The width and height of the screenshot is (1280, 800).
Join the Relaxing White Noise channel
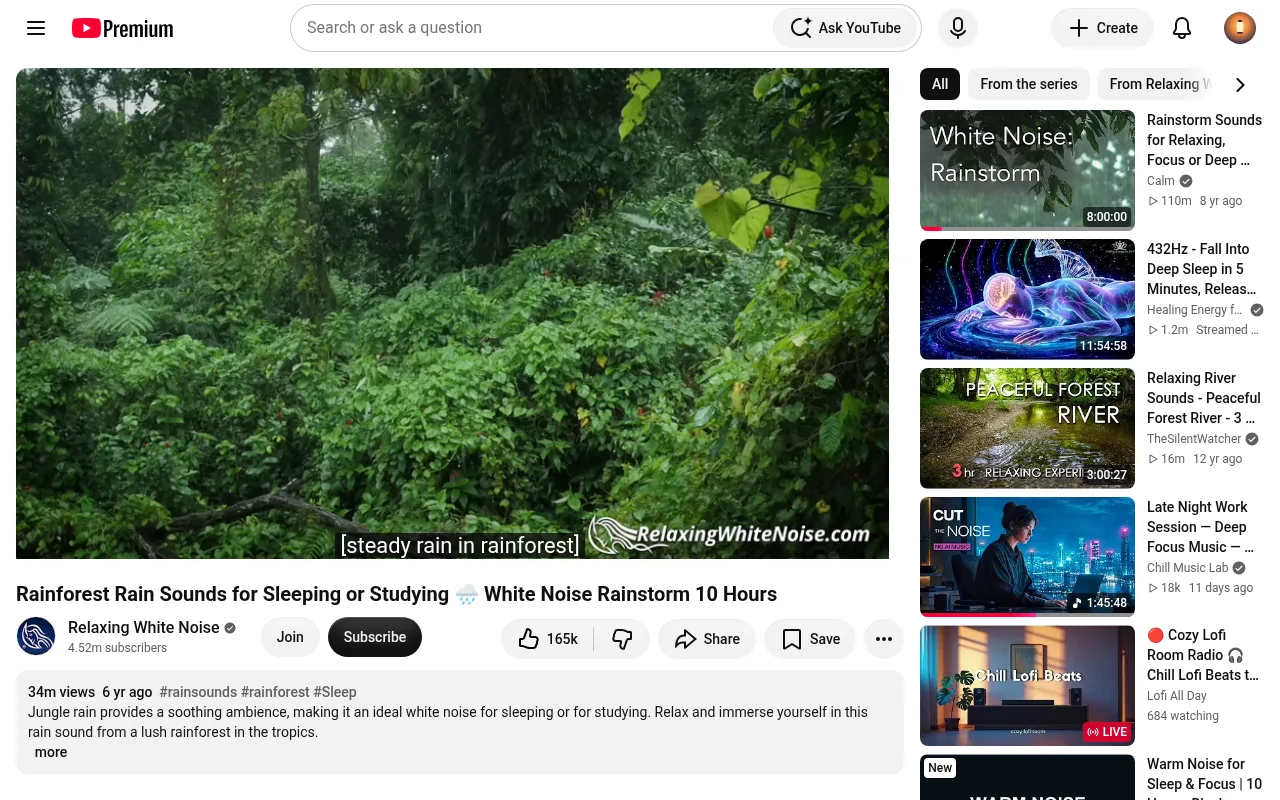(x=290, y=637)
